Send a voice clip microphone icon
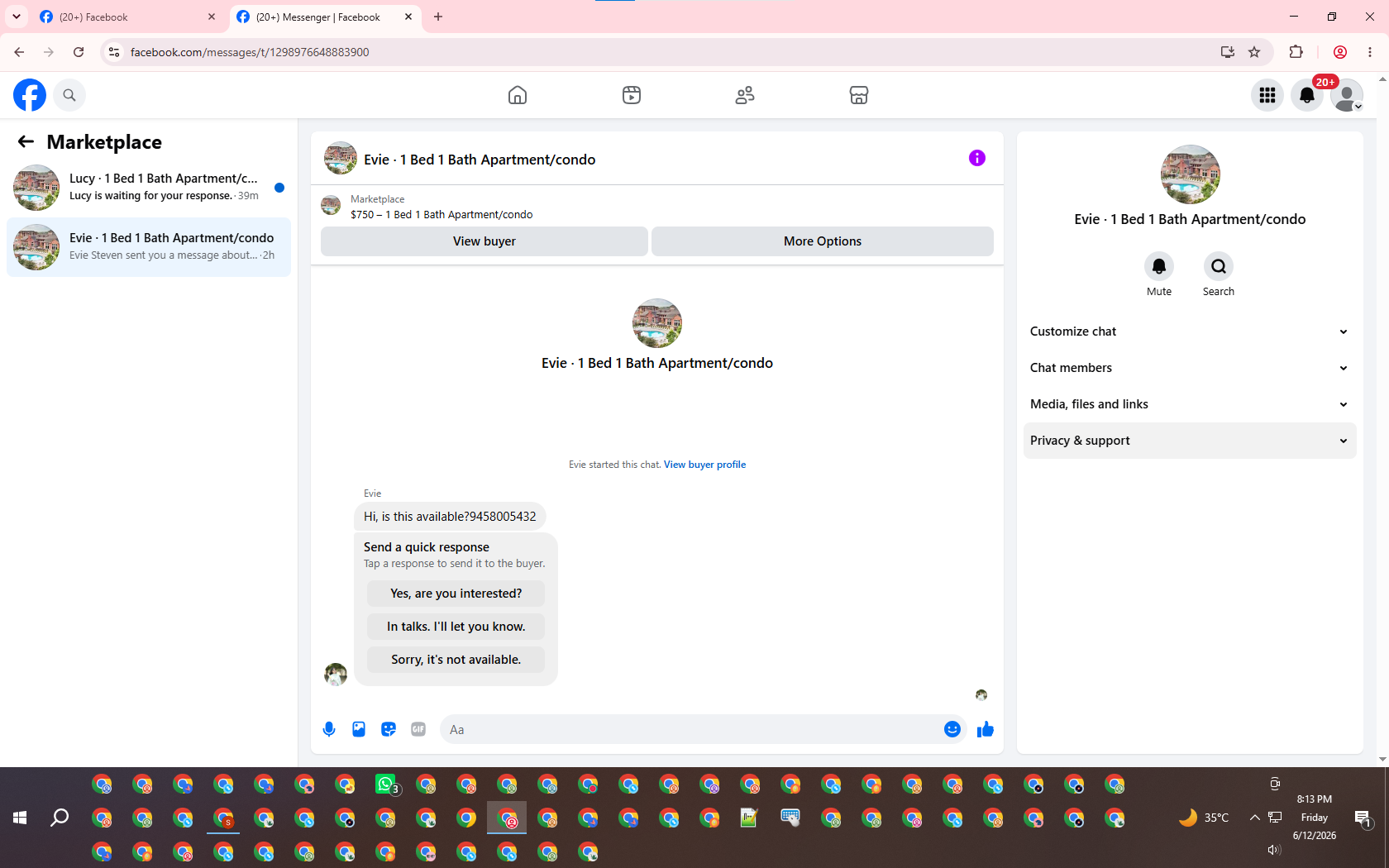Screen dimensions: 1389x868 pyautogui.click(x=329, y=729)
